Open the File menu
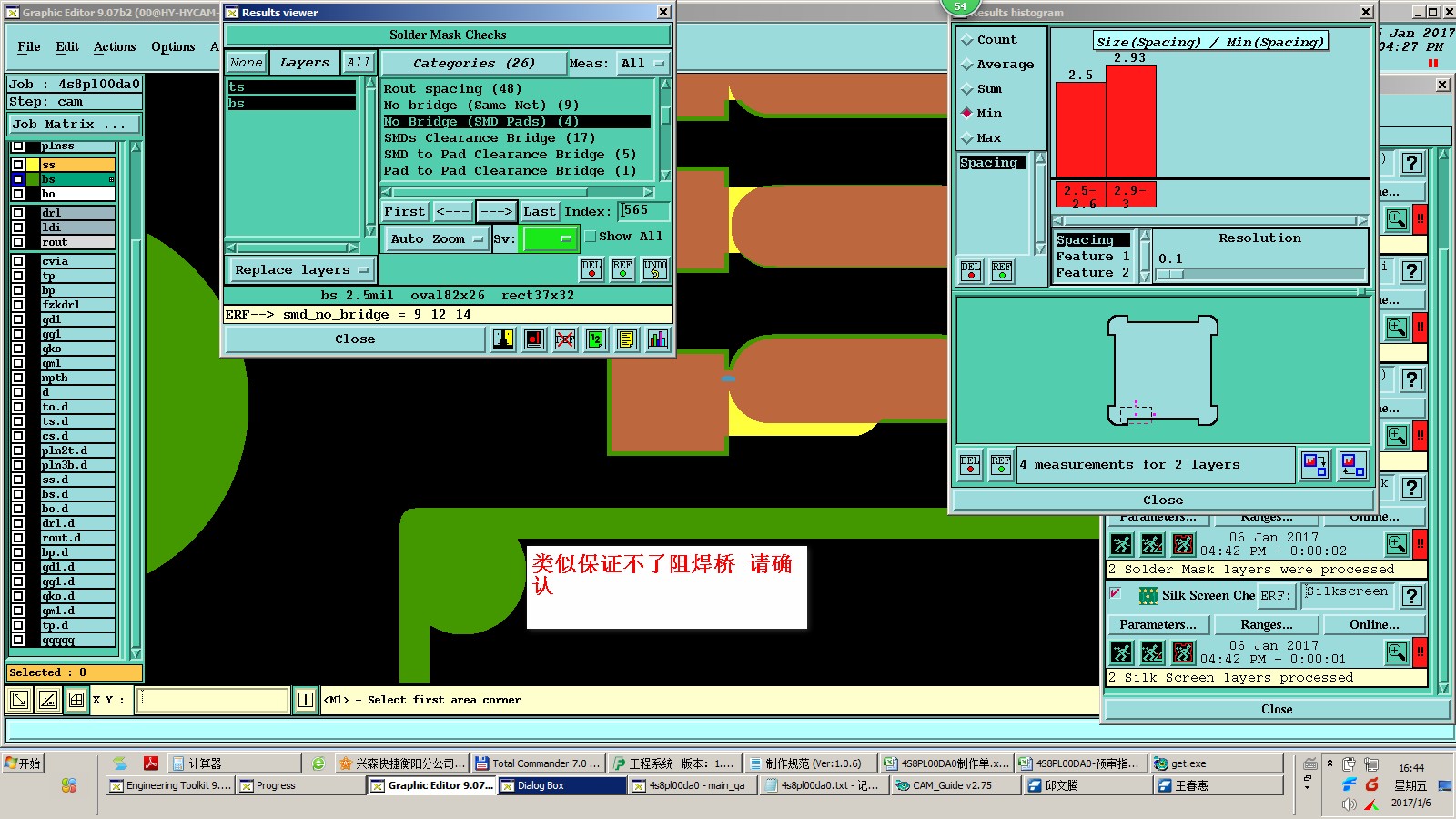1456x819 pixels. point(29,47)
